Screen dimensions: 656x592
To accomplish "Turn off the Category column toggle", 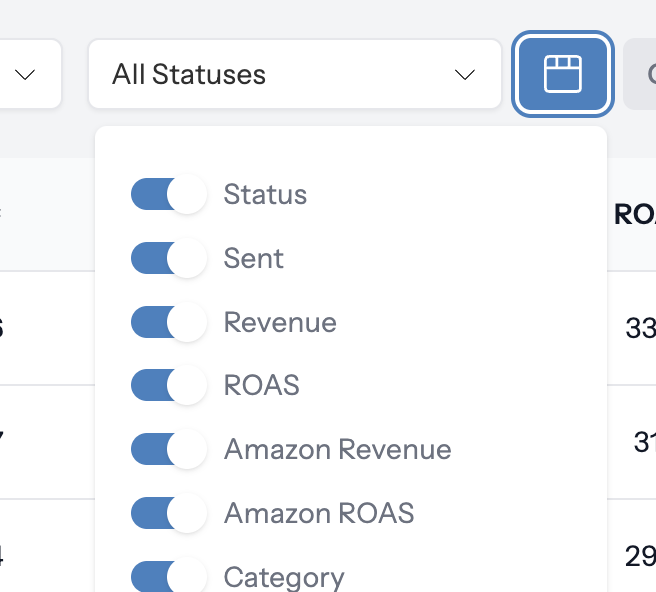I will [168, 576].
